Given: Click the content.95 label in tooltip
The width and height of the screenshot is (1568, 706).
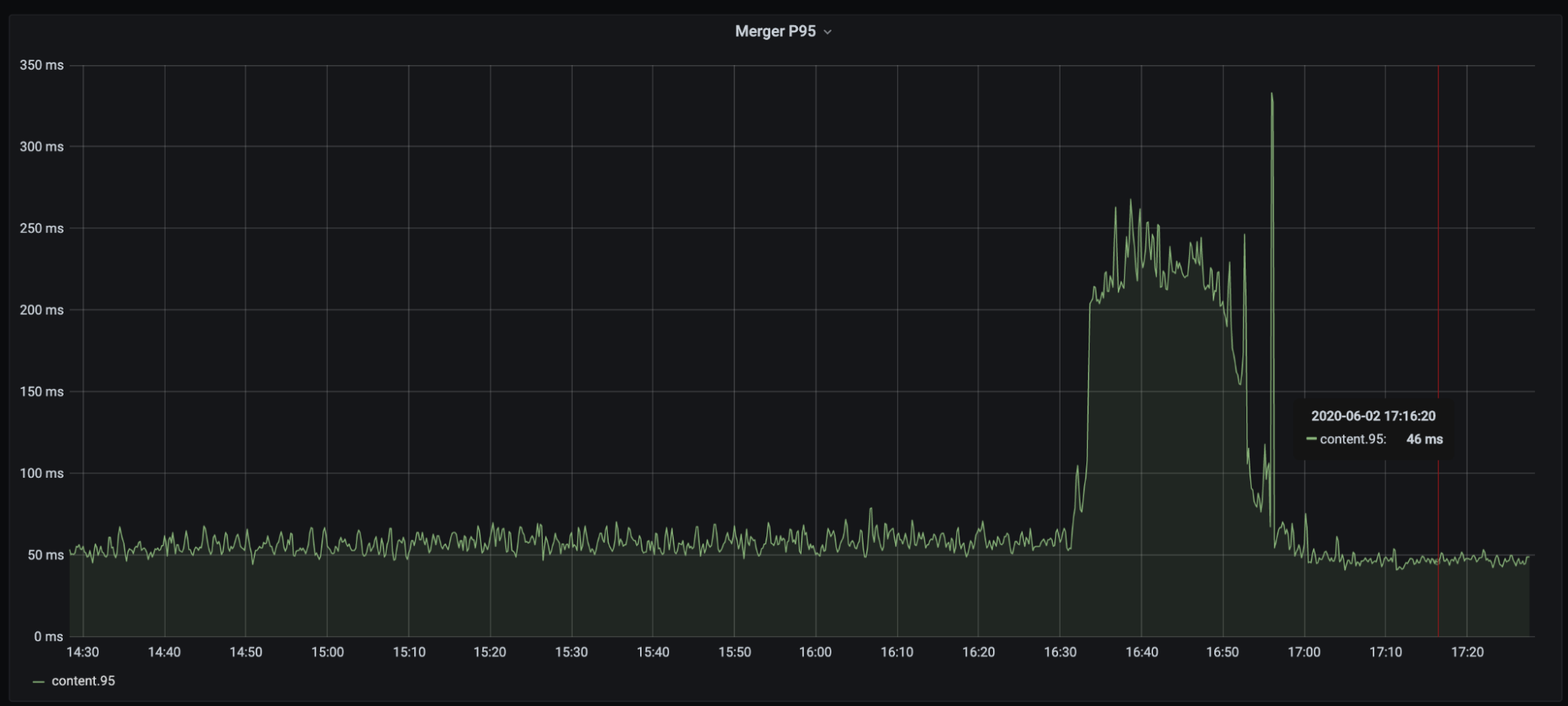Looking at the screenshot, I should pyautogui.click(x=1353, y=439).
